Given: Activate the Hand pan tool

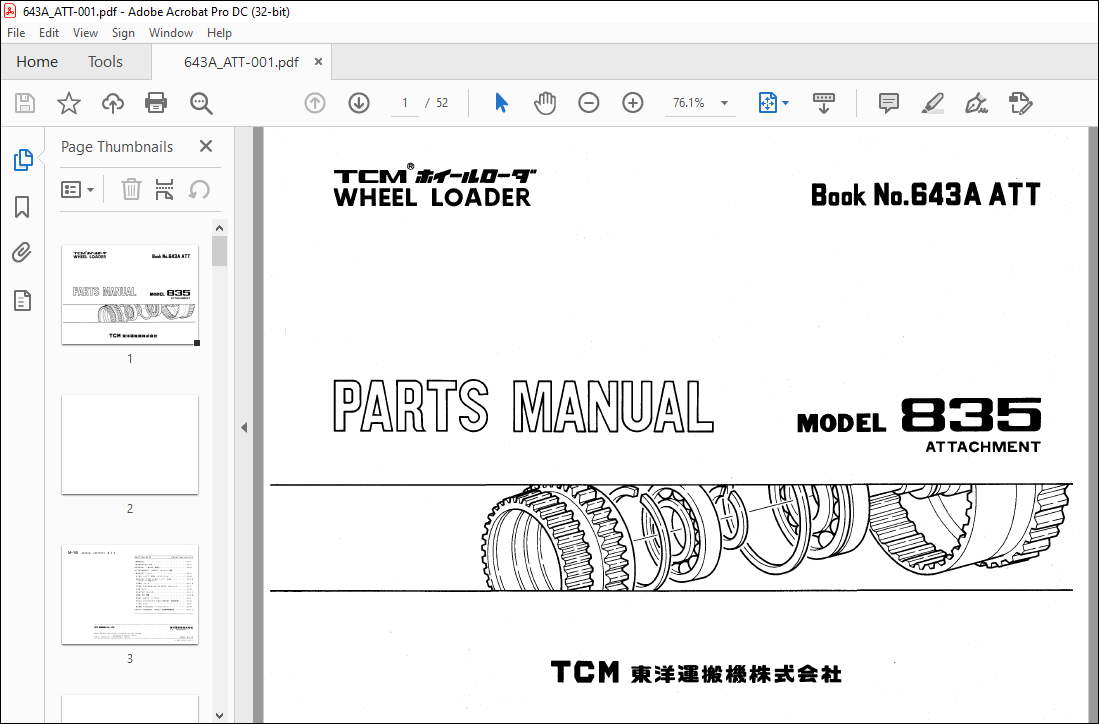Looking at the screenshot, I should pos(545,103).
